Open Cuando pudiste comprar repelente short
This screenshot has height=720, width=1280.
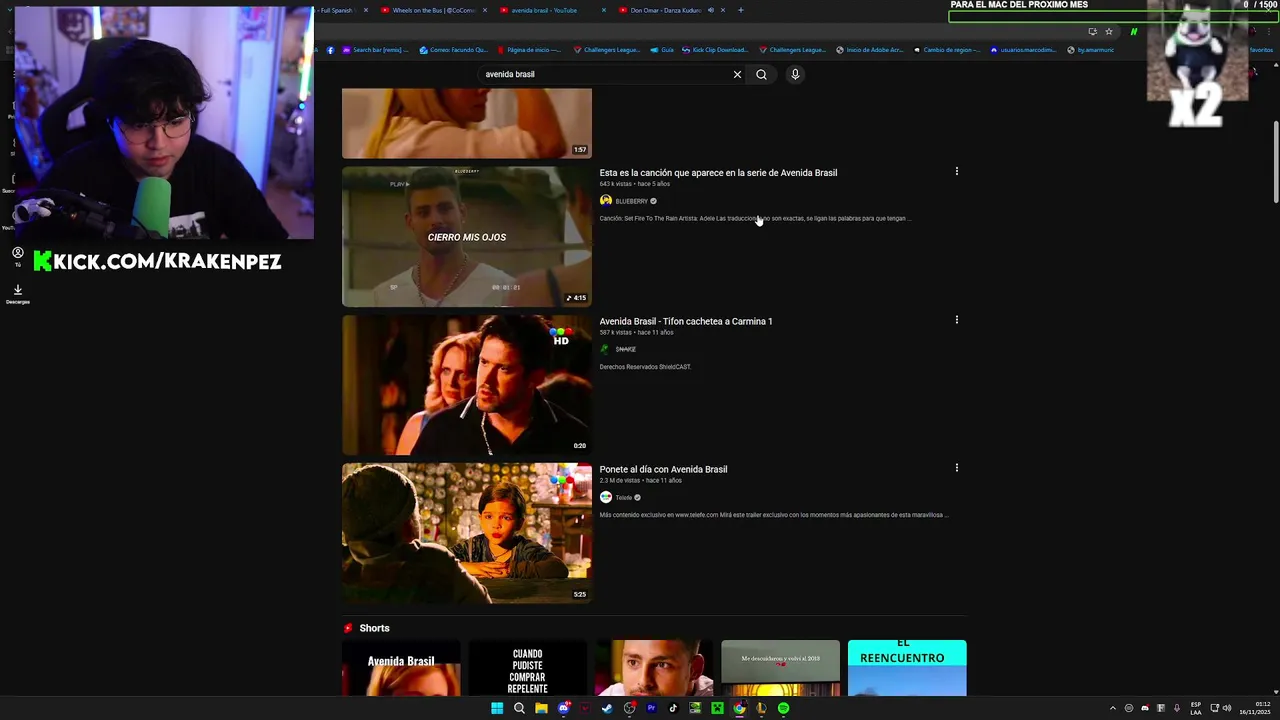[527, 668]
